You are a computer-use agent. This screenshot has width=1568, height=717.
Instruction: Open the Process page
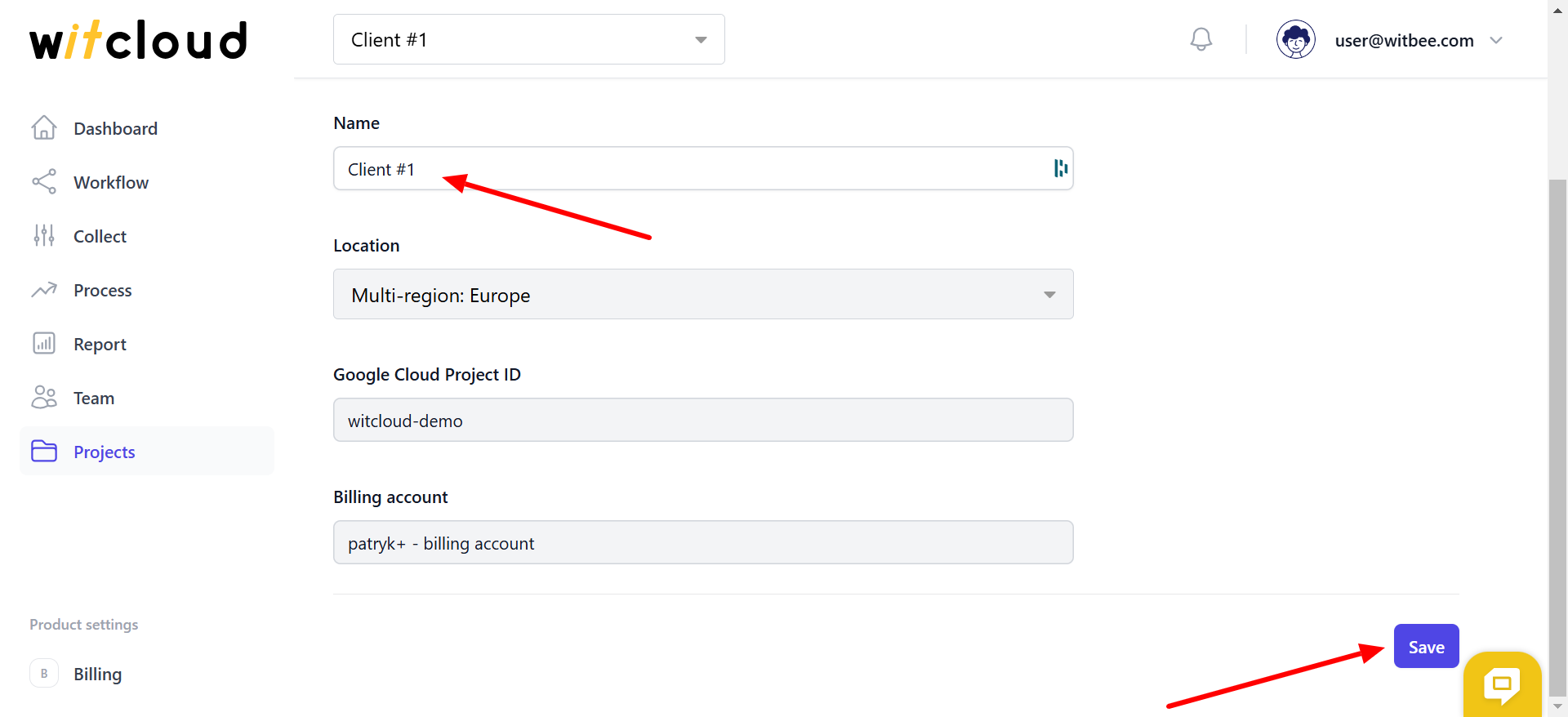coord(102,290)
